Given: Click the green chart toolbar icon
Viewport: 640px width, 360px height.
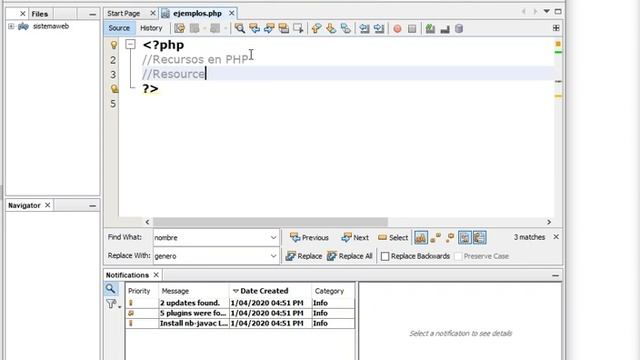Looking at the screenshot, I should (430, 29).
